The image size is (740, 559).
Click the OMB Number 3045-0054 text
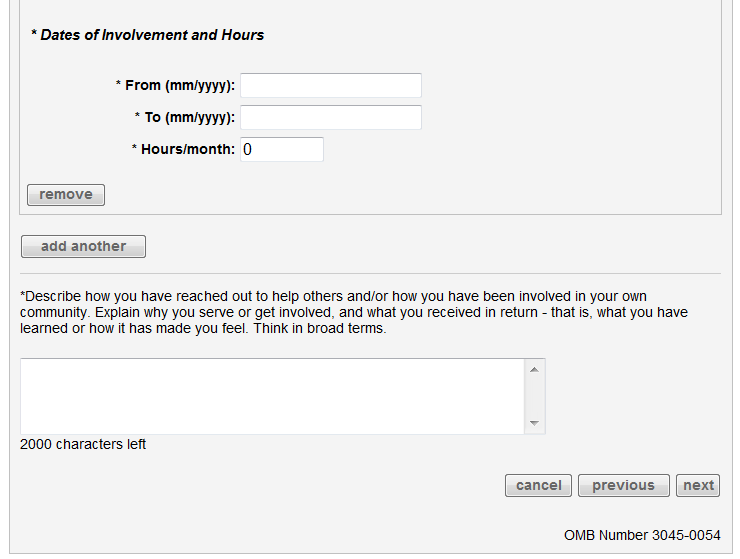click(x=642, y=535)
